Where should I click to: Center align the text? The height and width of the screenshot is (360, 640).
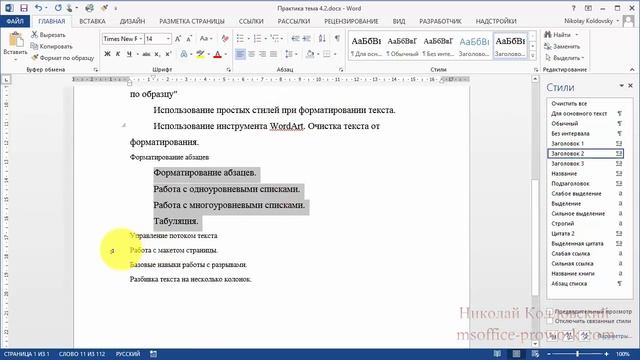coord(251,54)
